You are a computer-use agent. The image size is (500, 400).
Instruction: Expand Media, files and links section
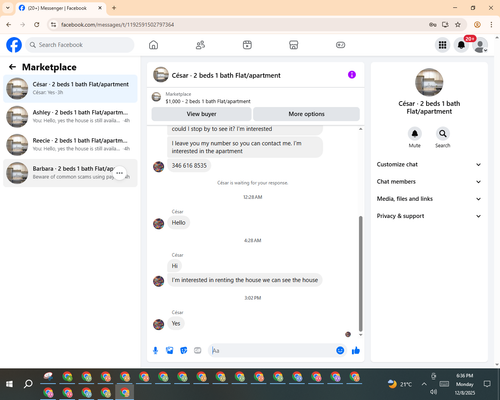(x=429, y=199)
